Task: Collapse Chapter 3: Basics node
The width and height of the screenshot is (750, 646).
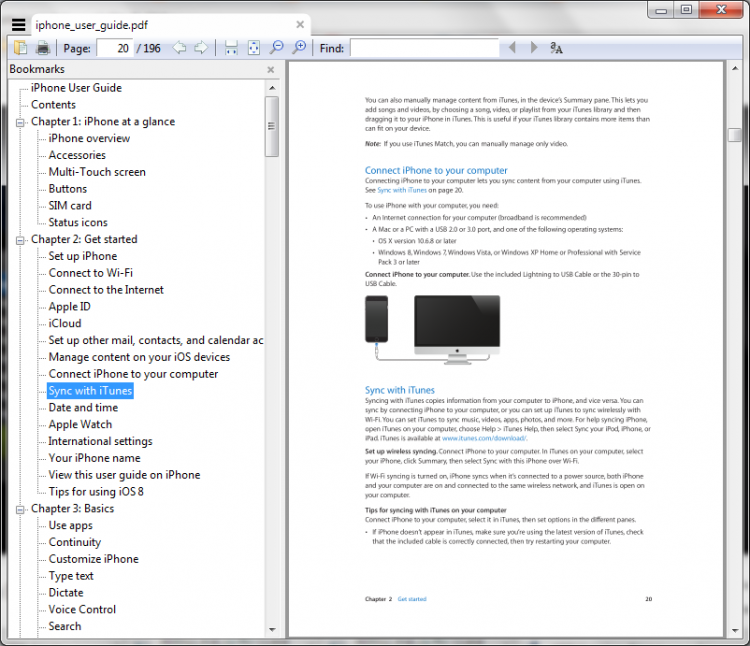Action: click(x=20, y=509)
